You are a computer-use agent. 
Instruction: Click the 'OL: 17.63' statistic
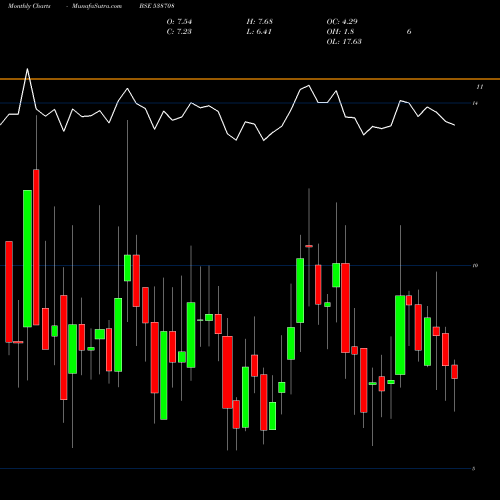point(344,42)
